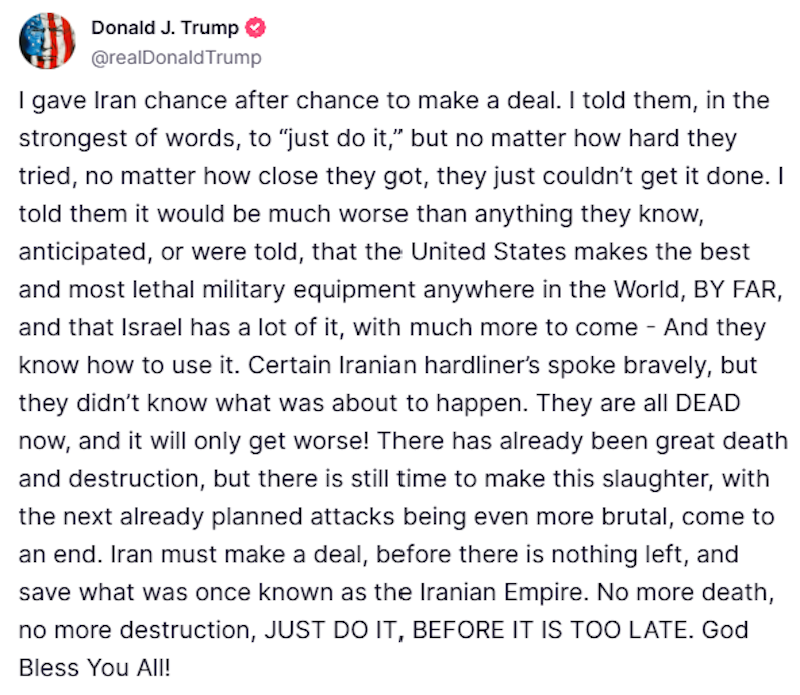Click the closing "Bless You All!" line
The image size is (800, 695).
(94, 667)
